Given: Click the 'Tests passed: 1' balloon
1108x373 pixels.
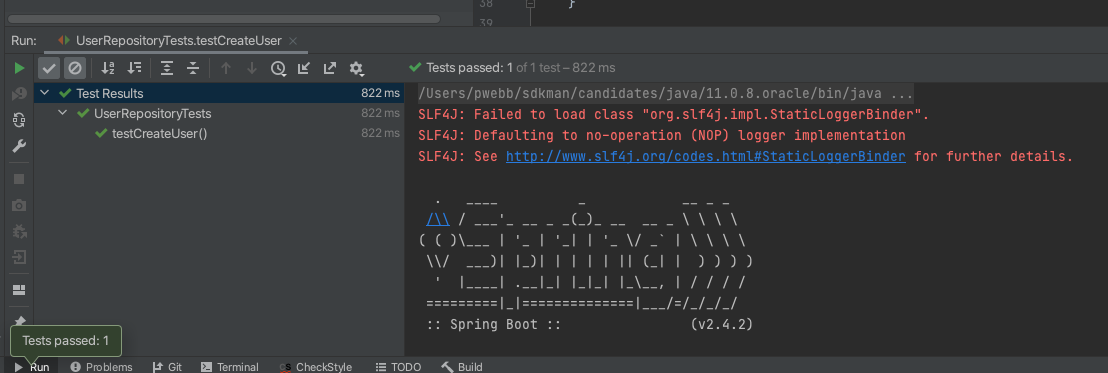Looking at the screenshot, I should coord(66,341).
